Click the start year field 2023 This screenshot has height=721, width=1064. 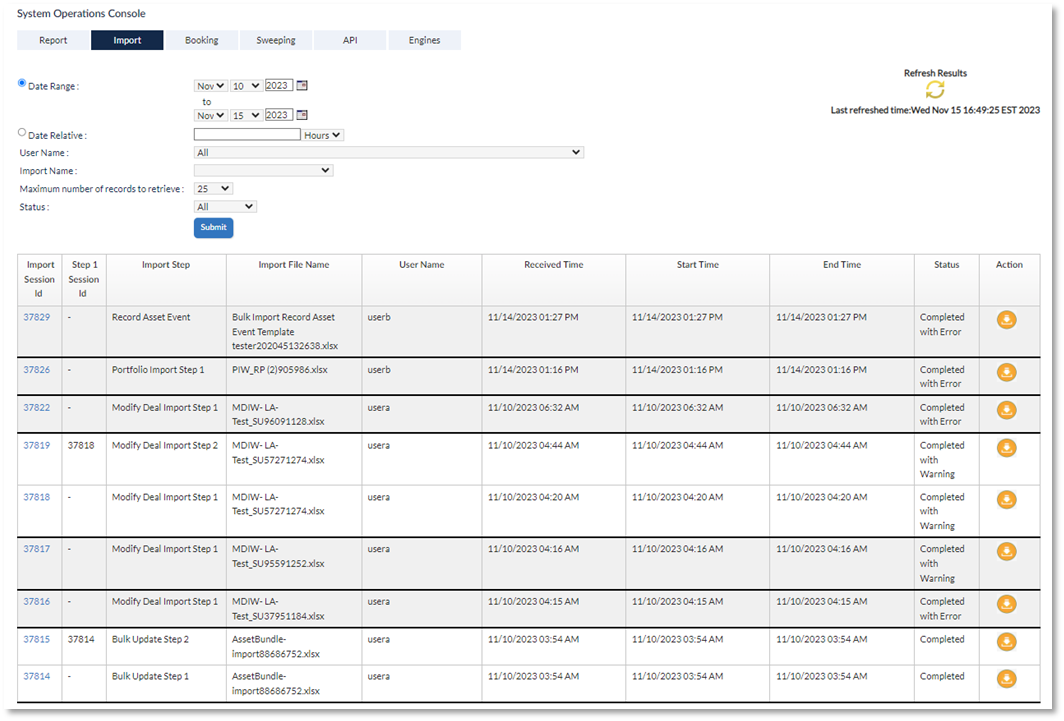[x=278, y=85]
